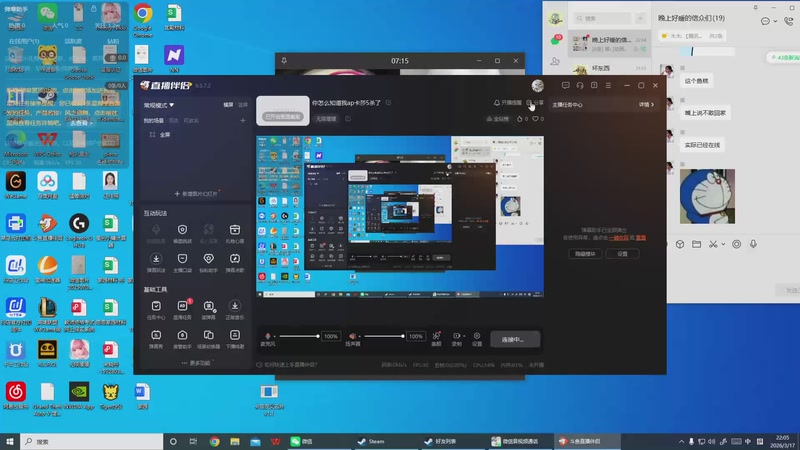This screenshot has width=800, height=450.
Task: Click the 一键修复 link
Action: click(x=618, y=238)
